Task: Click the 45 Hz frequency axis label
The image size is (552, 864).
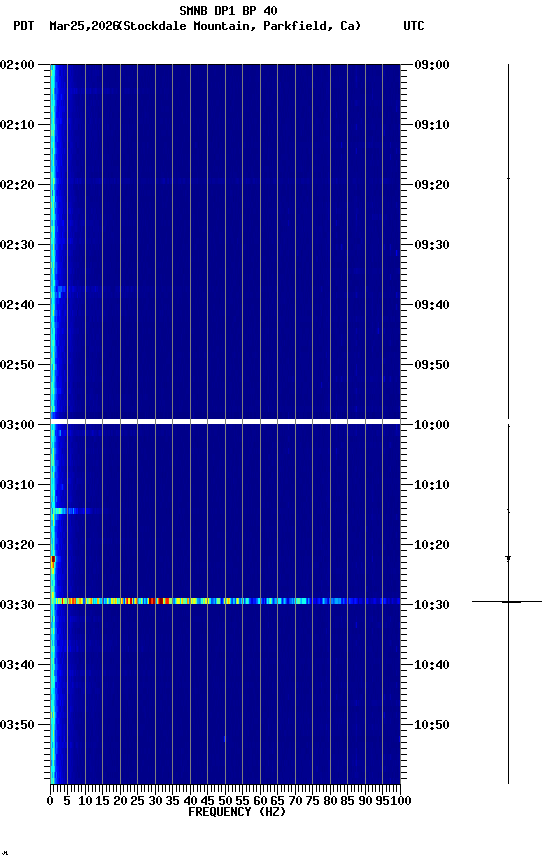Action: (x=208, y=801)
